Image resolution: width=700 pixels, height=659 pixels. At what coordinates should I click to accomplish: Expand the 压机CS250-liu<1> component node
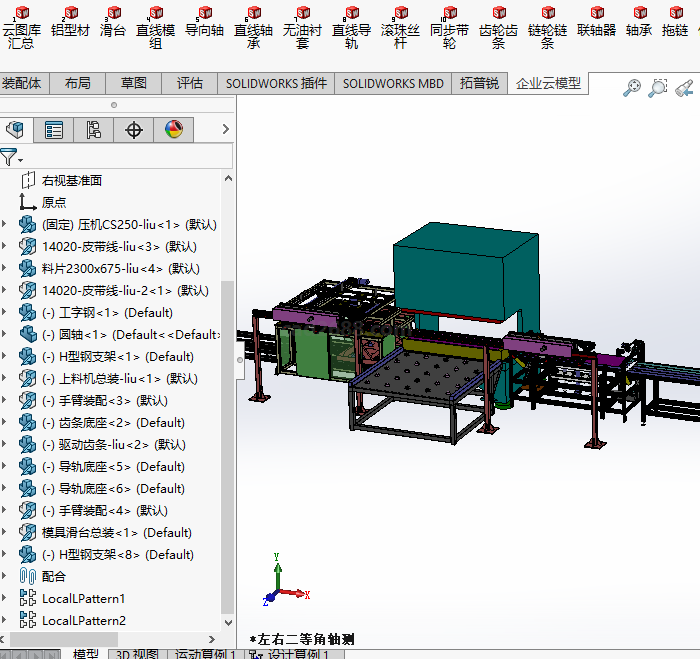(5, 225)
